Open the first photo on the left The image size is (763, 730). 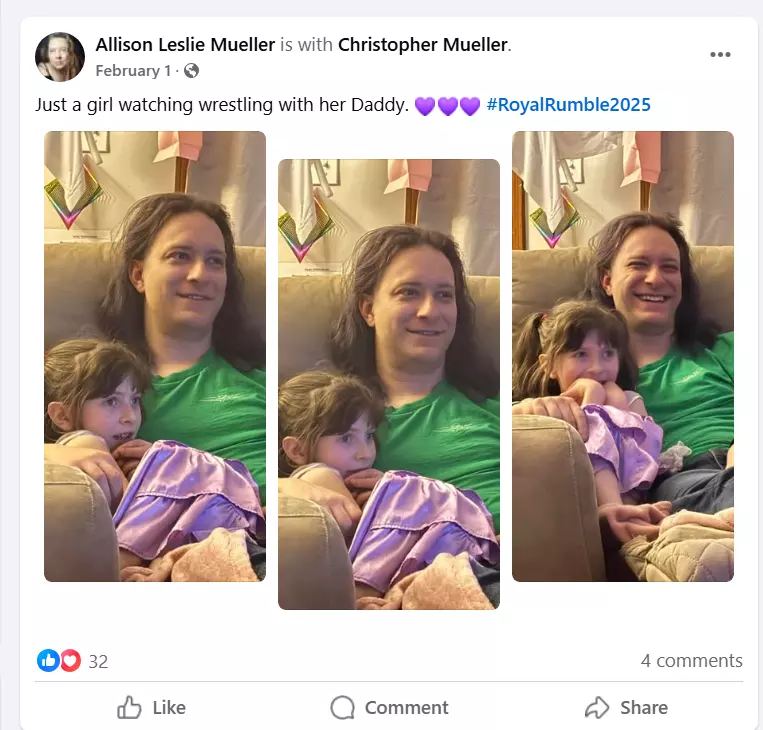point(155,356)
